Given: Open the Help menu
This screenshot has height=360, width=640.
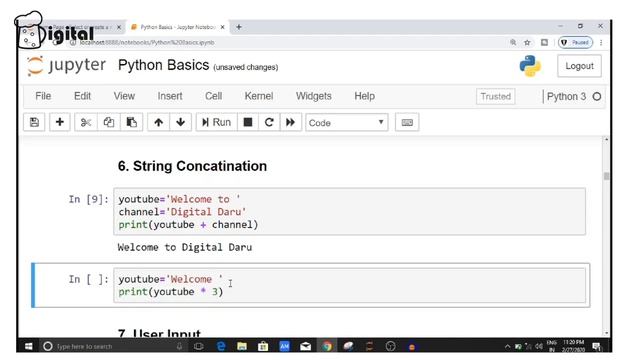Looking at the screenshot, I should (364, 96).
